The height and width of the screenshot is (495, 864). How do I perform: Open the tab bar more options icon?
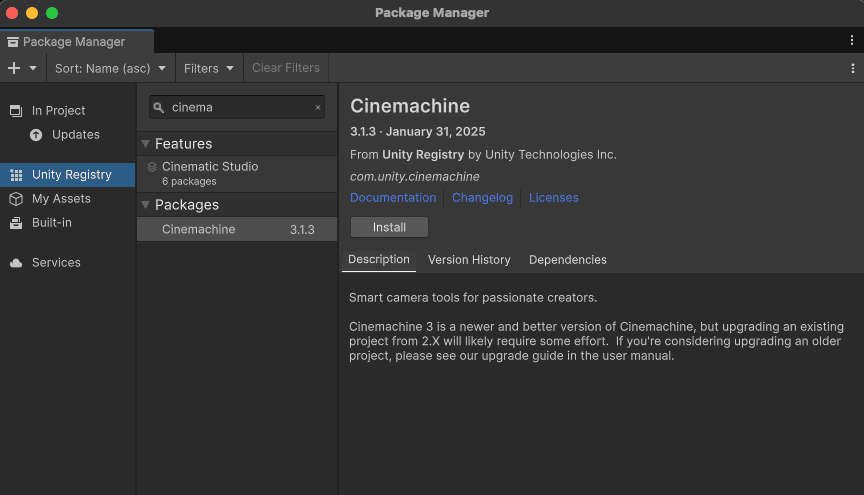click(851, 40)
